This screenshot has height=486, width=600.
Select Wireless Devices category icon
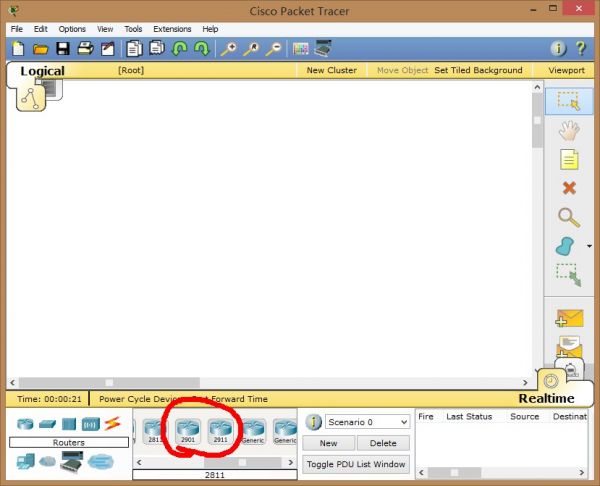(x=91, y=424)
